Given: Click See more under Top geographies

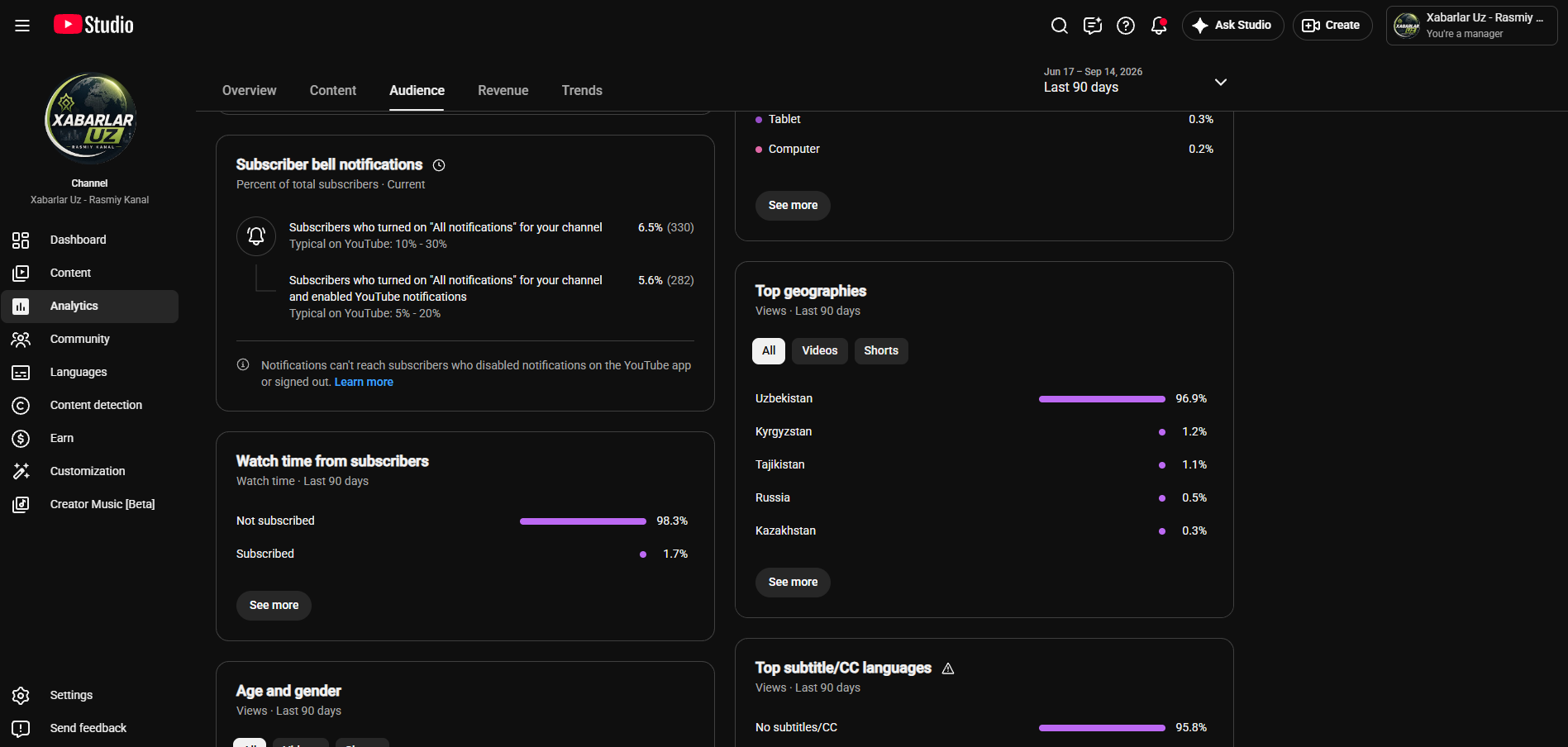Looking at the screenshot, I should pyautogui.click(x=793, y=583).
